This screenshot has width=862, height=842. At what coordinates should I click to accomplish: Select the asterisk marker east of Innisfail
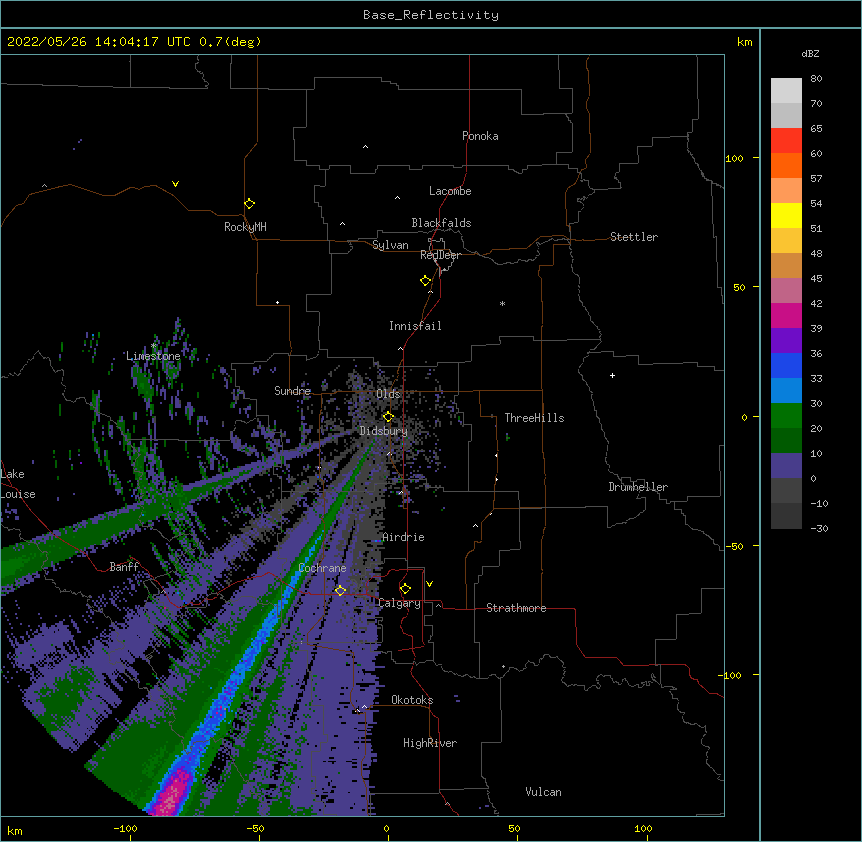(x=502, y=304)
